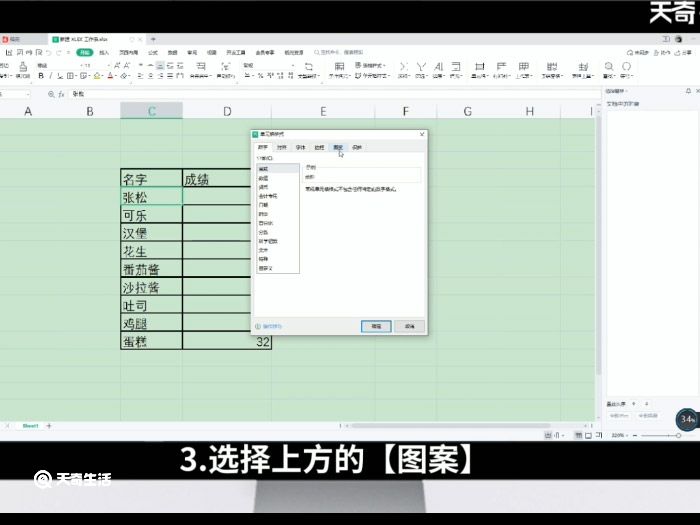
Task: Select the column C header
Action: point(151,111)
